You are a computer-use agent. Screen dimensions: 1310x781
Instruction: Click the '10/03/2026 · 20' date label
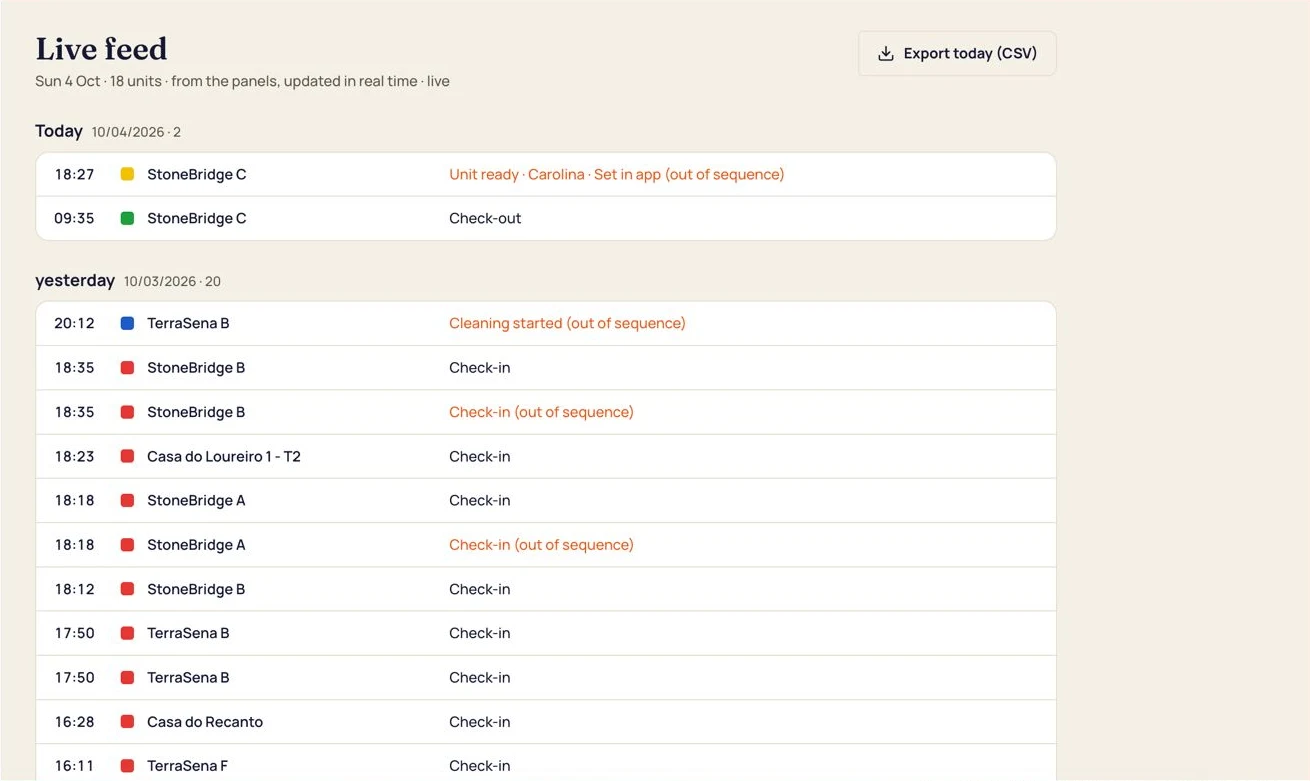pos(172,282)
